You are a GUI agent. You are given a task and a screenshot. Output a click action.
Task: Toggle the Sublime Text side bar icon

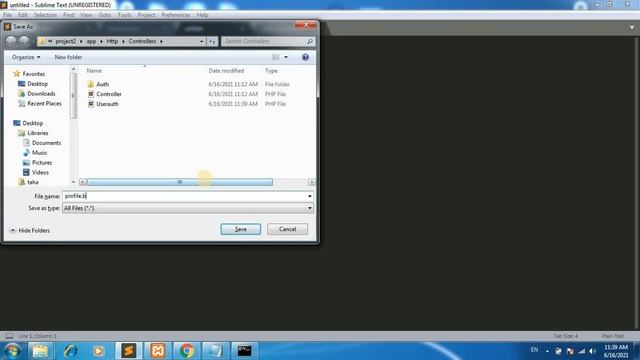coord(9,336)
